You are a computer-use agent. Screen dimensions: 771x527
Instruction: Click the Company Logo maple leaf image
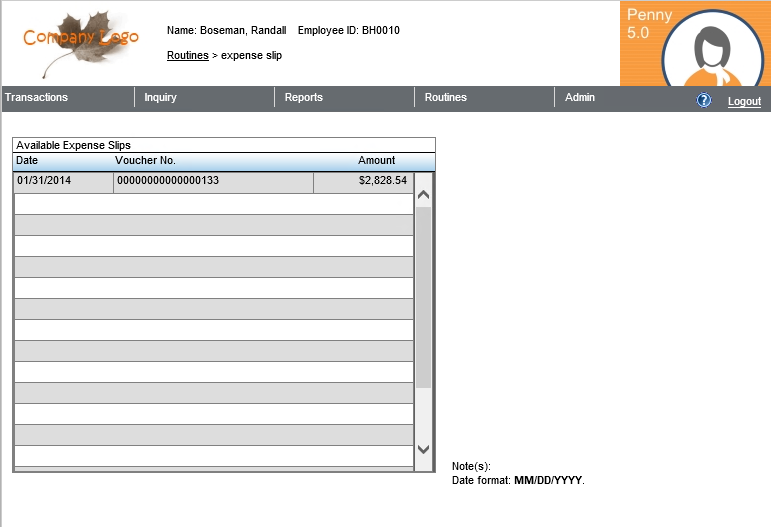click(x=82, y=43)
